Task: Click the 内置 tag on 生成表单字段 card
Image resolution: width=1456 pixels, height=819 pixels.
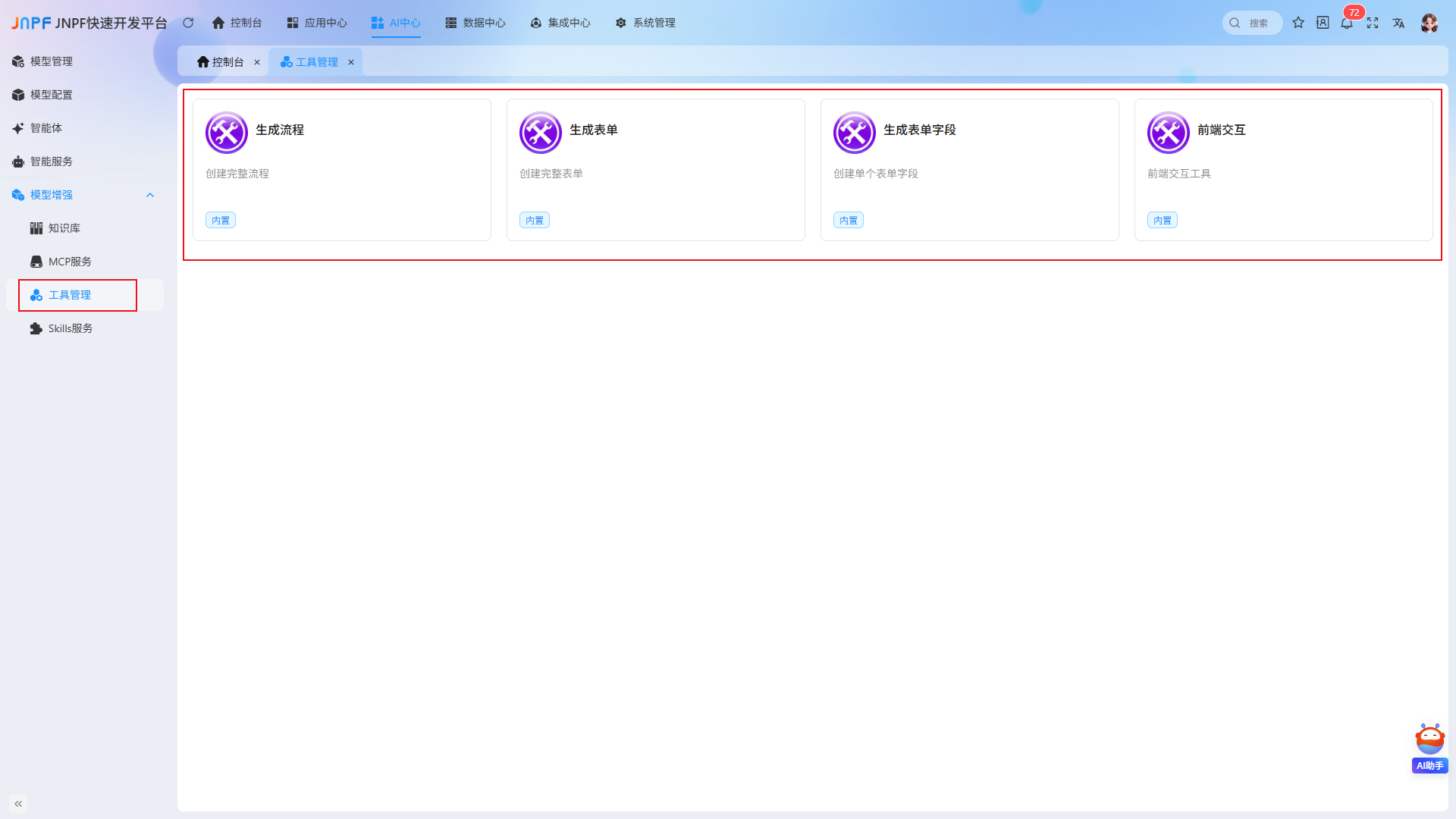Action: pyautogui.click(x=849, y=221)
